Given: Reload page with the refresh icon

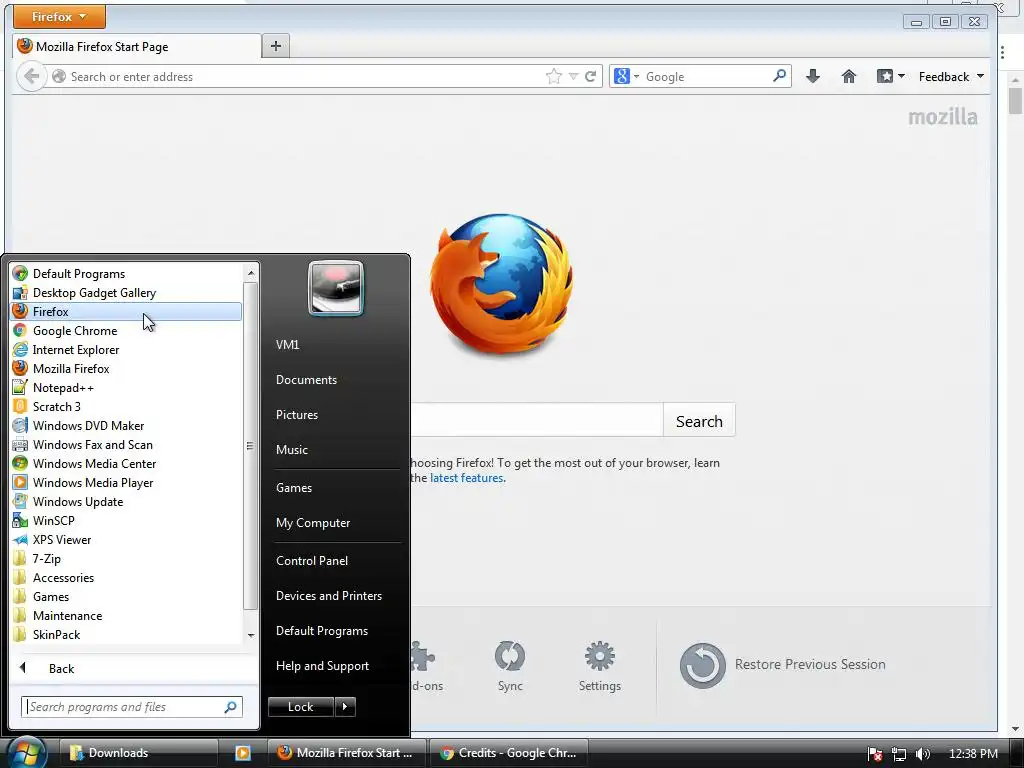Looking at the screenshot, I should click(x=590, y=76).
